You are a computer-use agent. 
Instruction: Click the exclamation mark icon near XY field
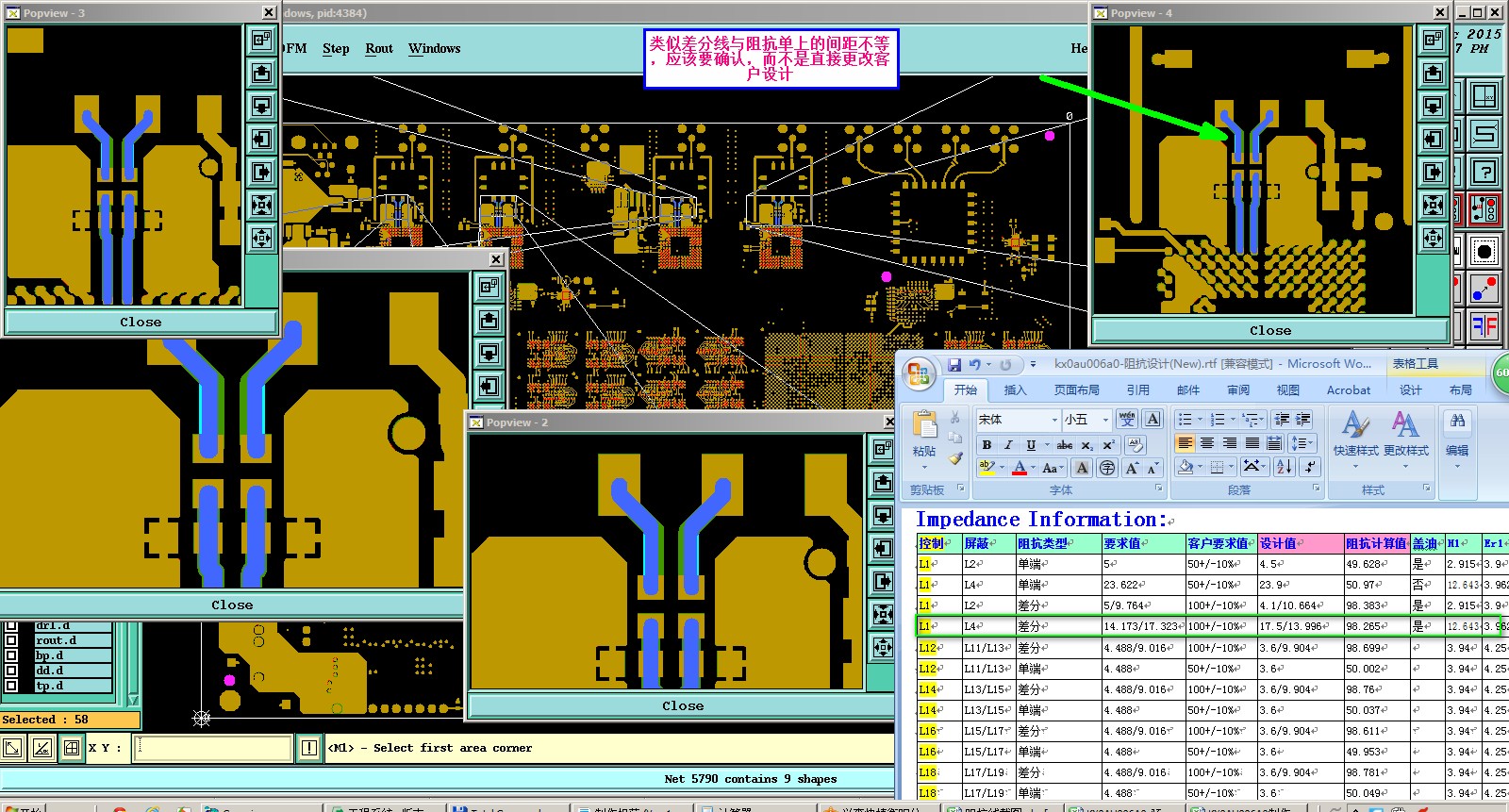point(309,748)
